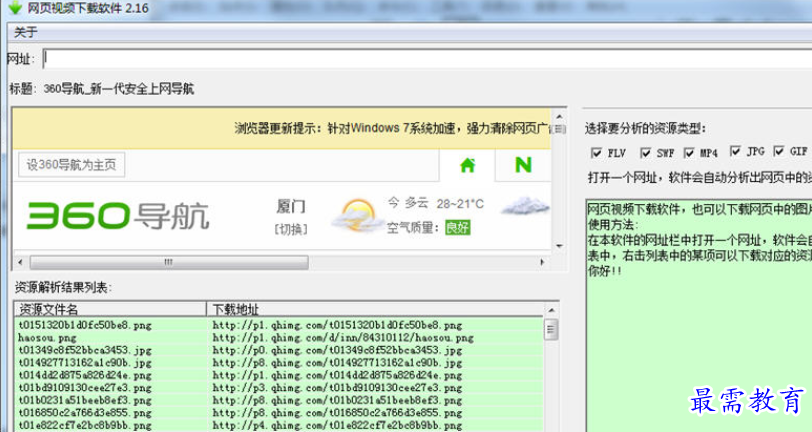The height and width of the screenshot is (432, 812).
Task: Click the green home icon tab
Action: coord(468,165)
